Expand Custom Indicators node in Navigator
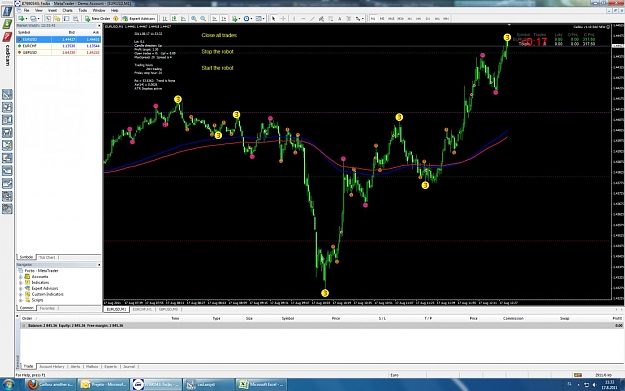The image size is (625, 391). tap(21, 294)
